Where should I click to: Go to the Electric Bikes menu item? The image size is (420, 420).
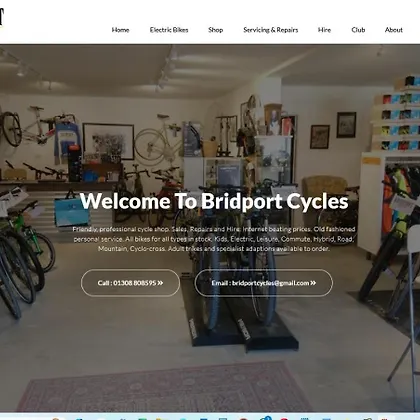169,30
